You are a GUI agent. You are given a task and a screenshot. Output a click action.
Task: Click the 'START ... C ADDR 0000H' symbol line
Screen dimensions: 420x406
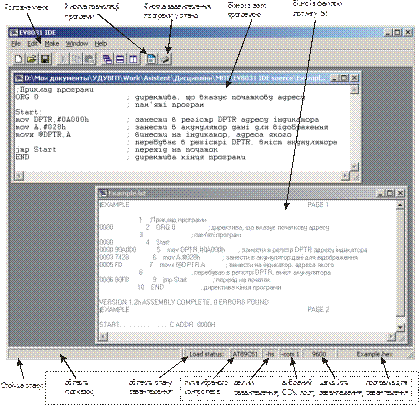[157, 324]
